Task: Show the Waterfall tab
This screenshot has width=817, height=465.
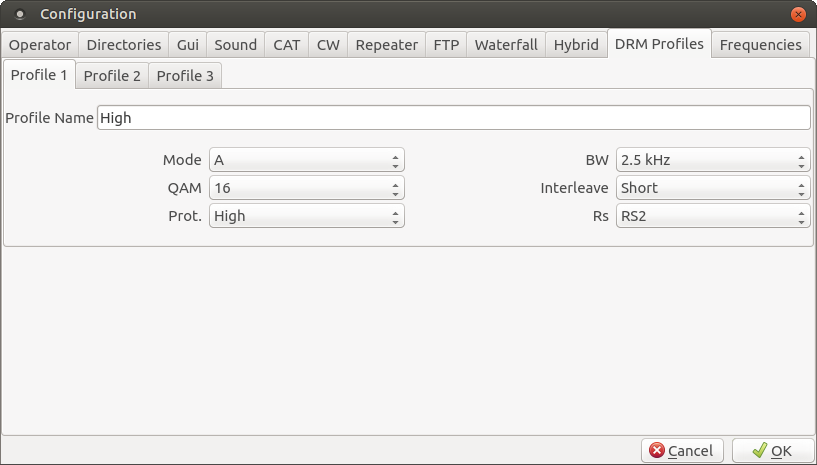Action: point(506,45)
